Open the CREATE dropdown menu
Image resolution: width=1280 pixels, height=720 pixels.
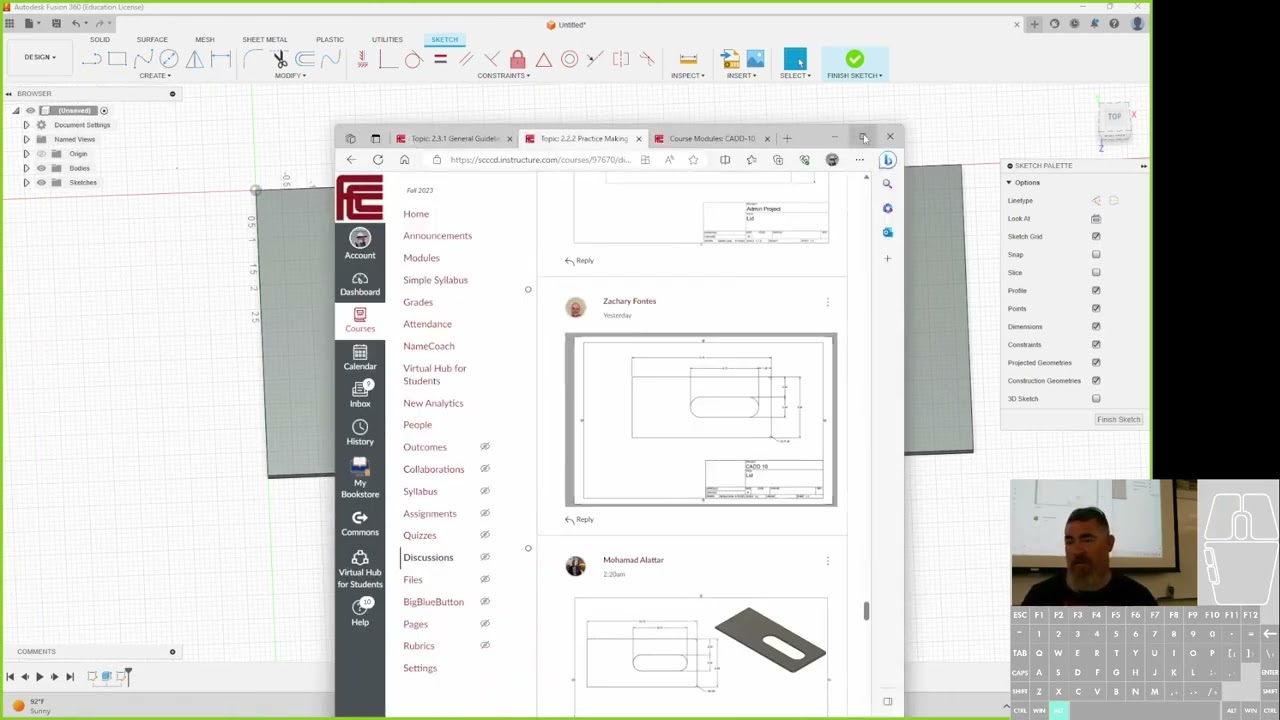(x=154, y=76)
